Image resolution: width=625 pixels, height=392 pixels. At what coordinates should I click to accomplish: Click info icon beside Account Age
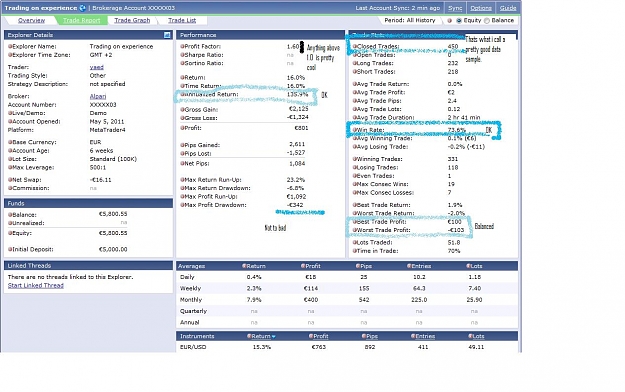pos(10,150)
